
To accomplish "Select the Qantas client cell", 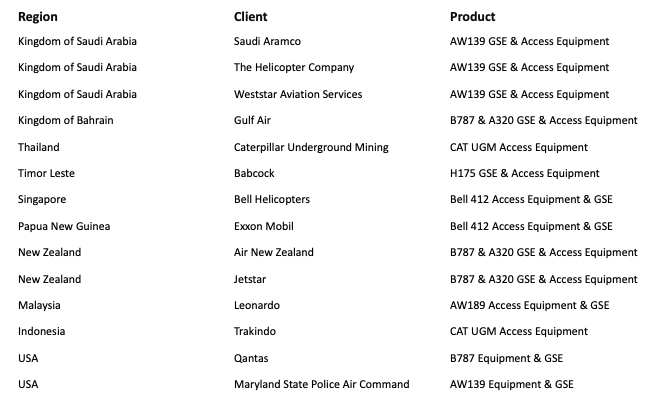I will point(251,358).
